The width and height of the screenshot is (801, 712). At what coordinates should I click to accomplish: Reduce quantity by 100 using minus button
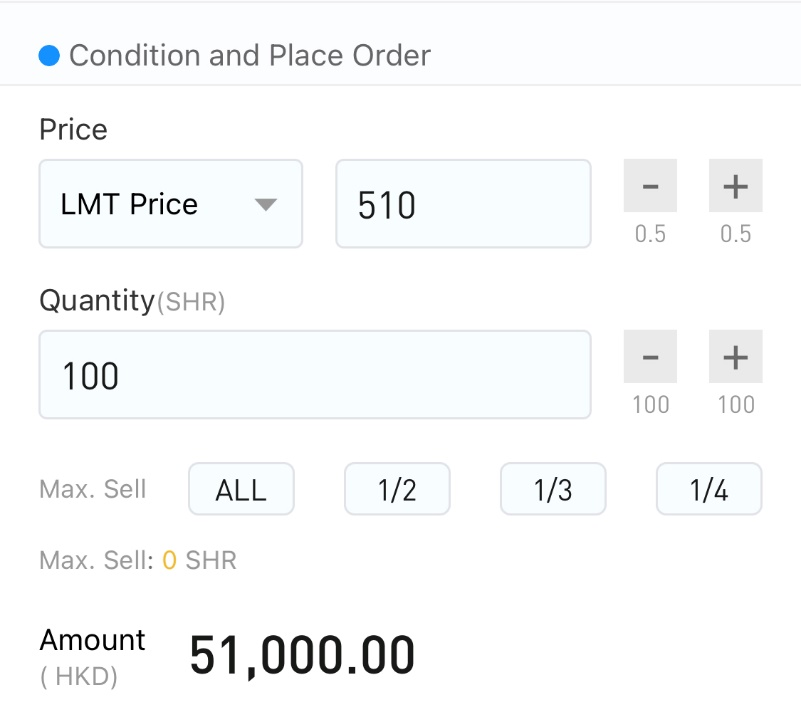coord(650,357)
